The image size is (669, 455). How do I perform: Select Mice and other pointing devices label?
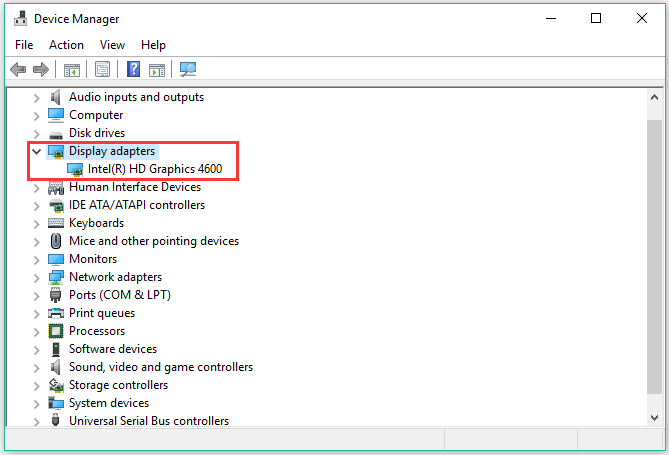tap(154, 241)
